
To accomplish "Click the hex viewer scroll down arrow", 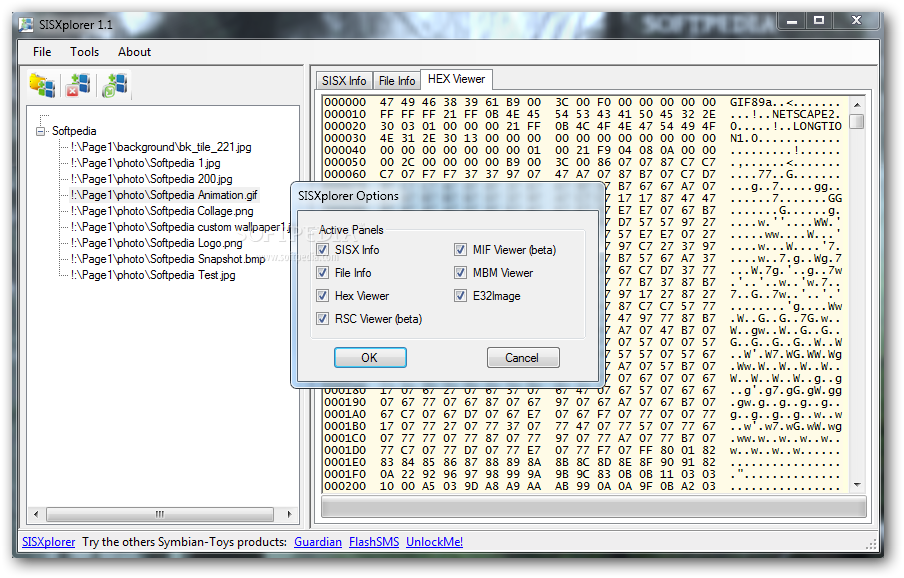I will click(857, 485).
